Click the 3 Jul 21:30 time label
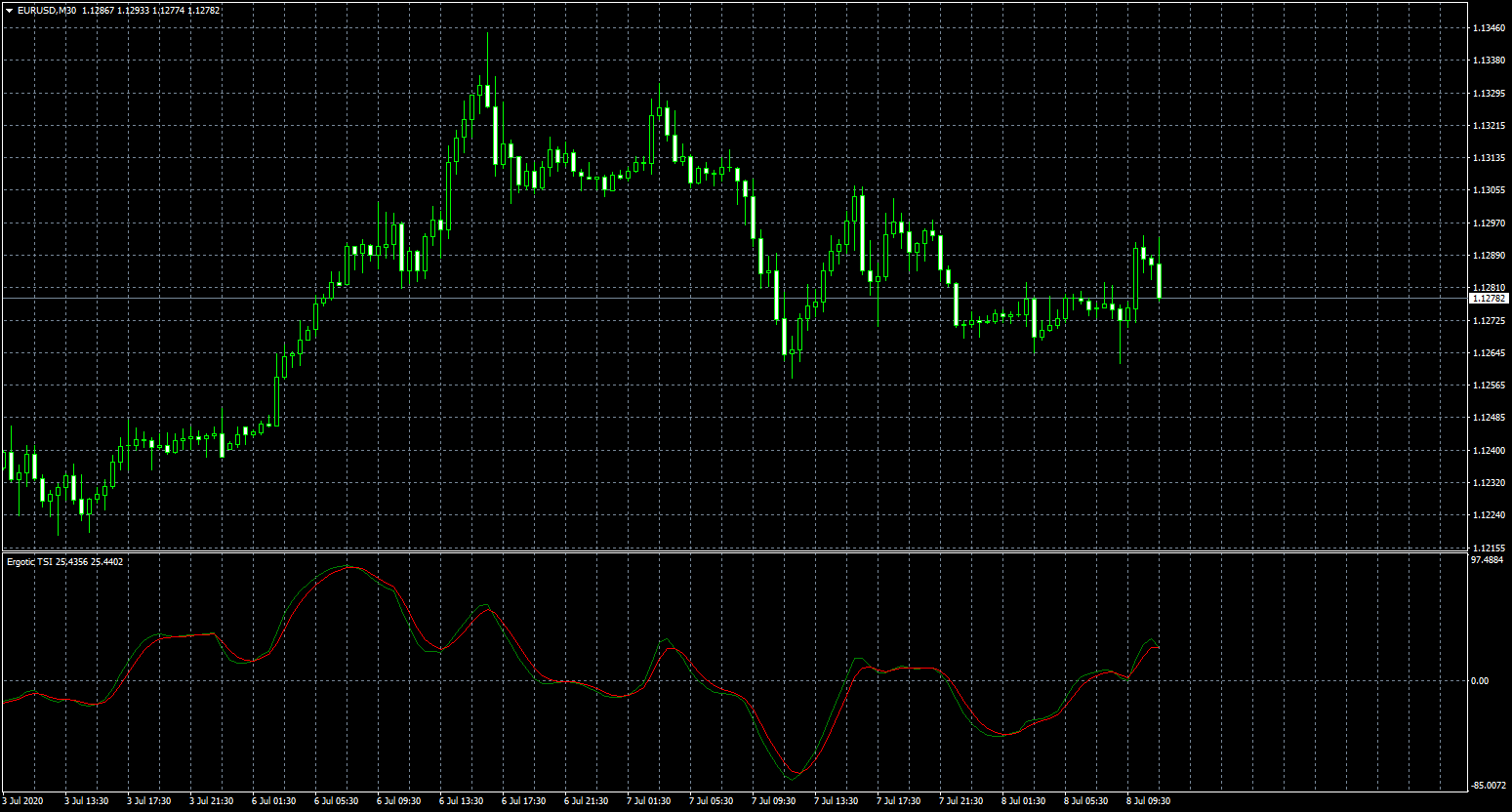1512x812 pixels. pyautogui.click(x=212, y=801)
